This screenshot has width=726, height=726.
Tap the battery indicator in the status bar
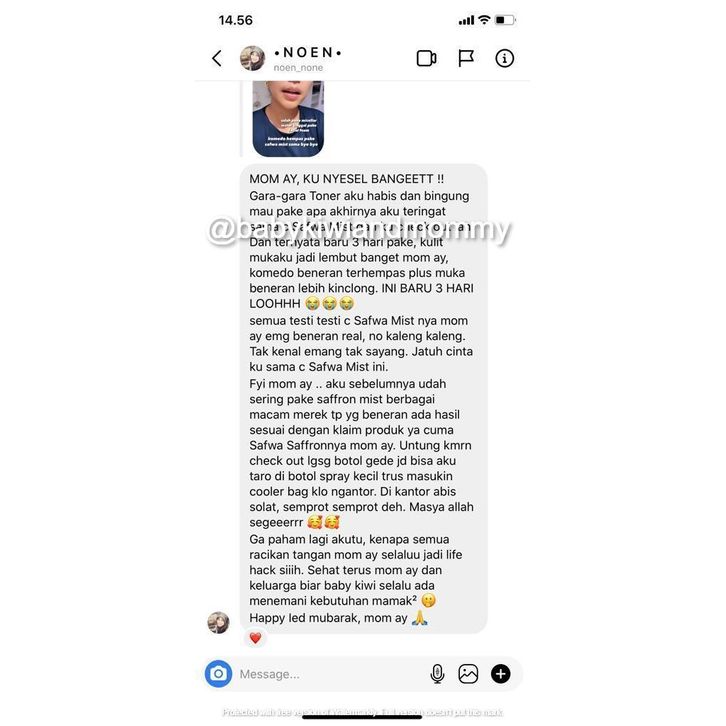[x=505, y=20]
